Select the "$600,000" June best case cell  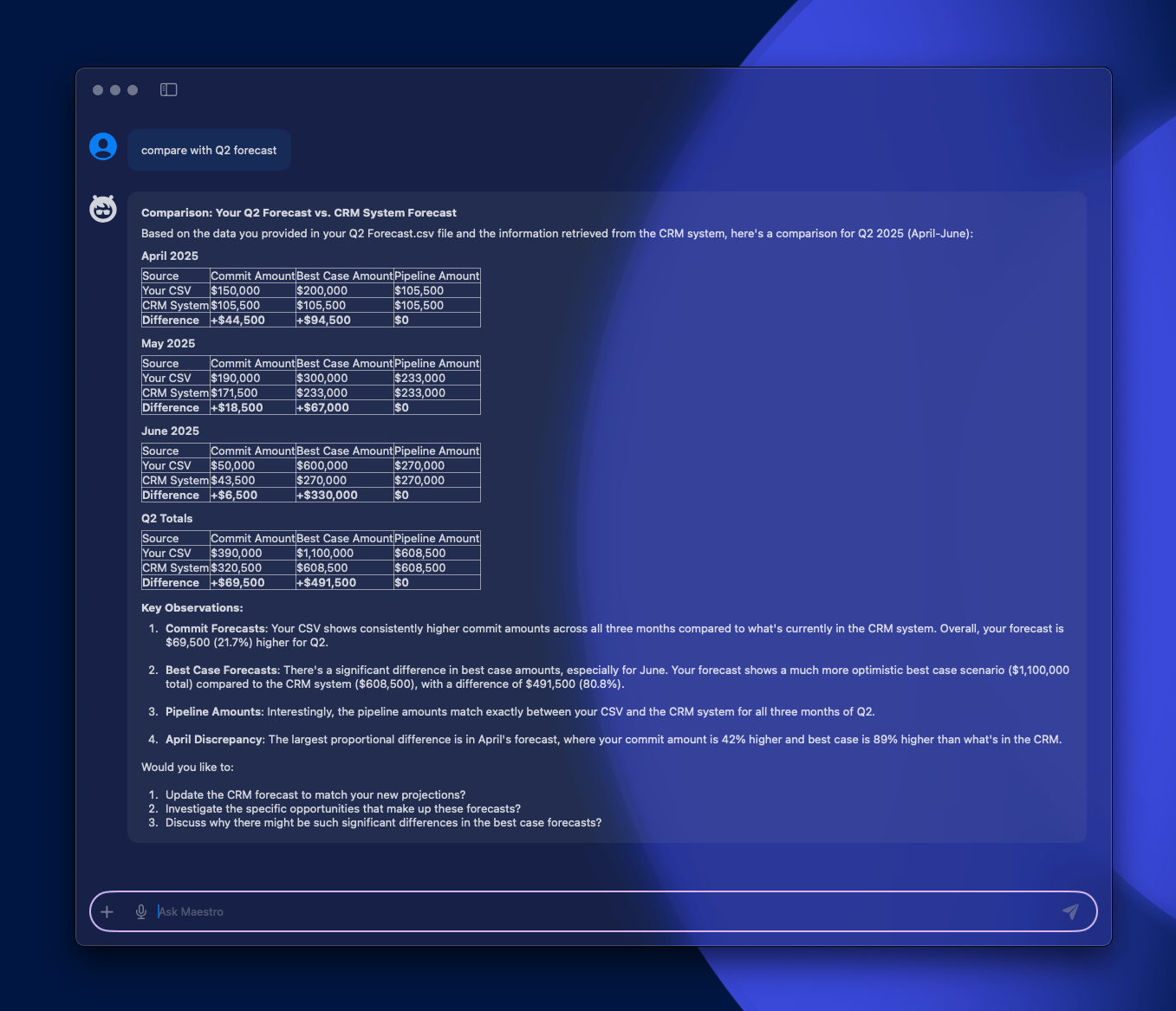[x=344, y=465]
